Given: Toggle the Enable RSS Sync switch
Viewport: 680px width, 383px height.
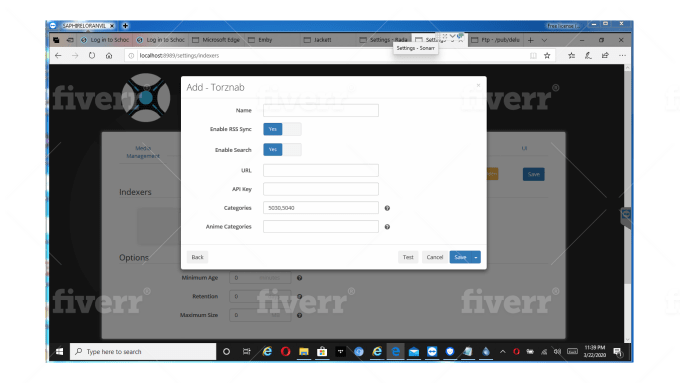Looking at the screenshot, I should [282, 129].
